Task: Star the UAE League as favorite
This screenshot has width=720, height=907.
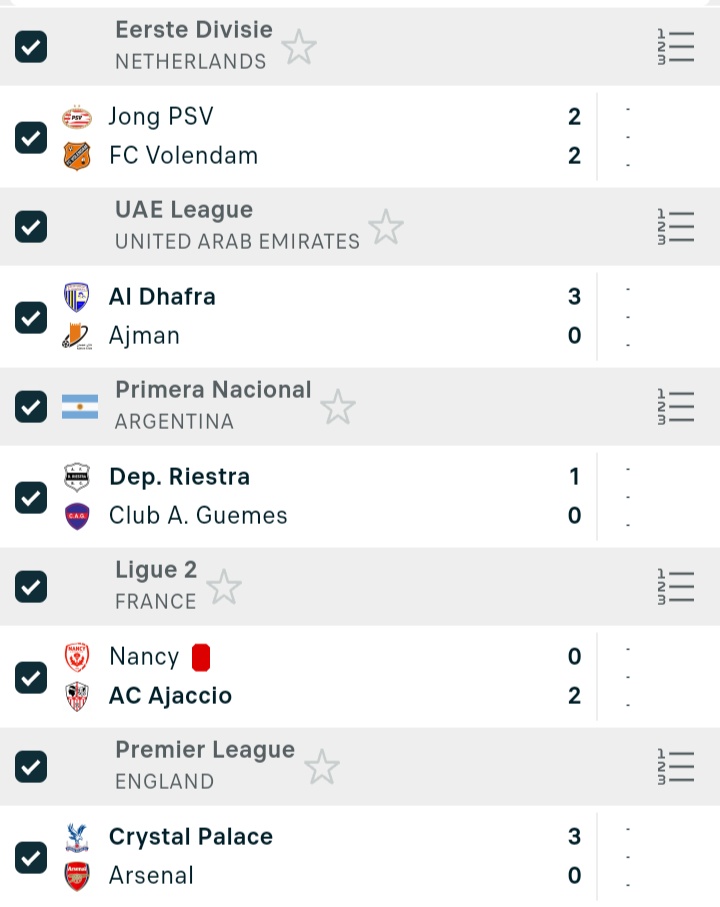Action: tap(385, 227)
